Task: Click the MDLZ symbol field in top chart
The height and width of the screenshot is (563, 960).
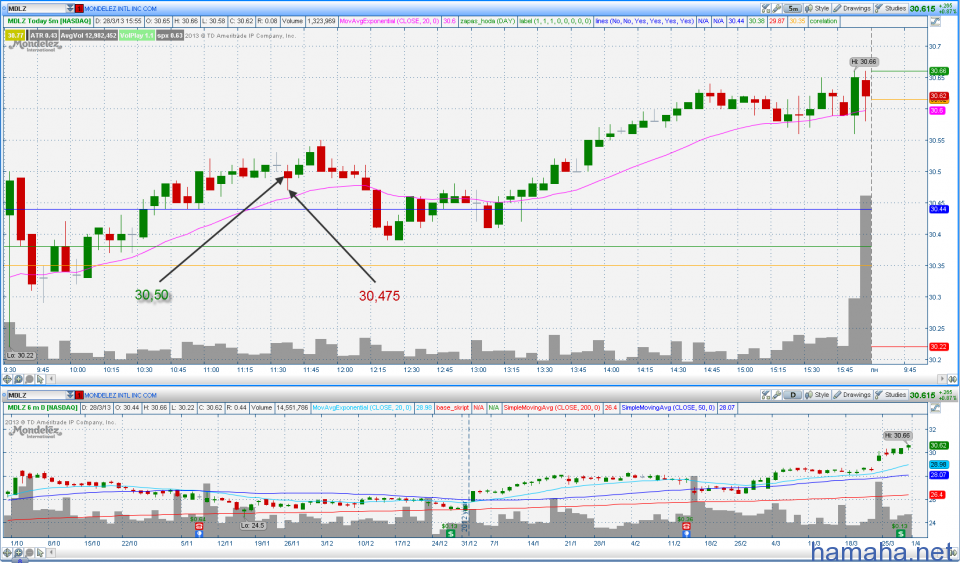Action: coord(36,9)
